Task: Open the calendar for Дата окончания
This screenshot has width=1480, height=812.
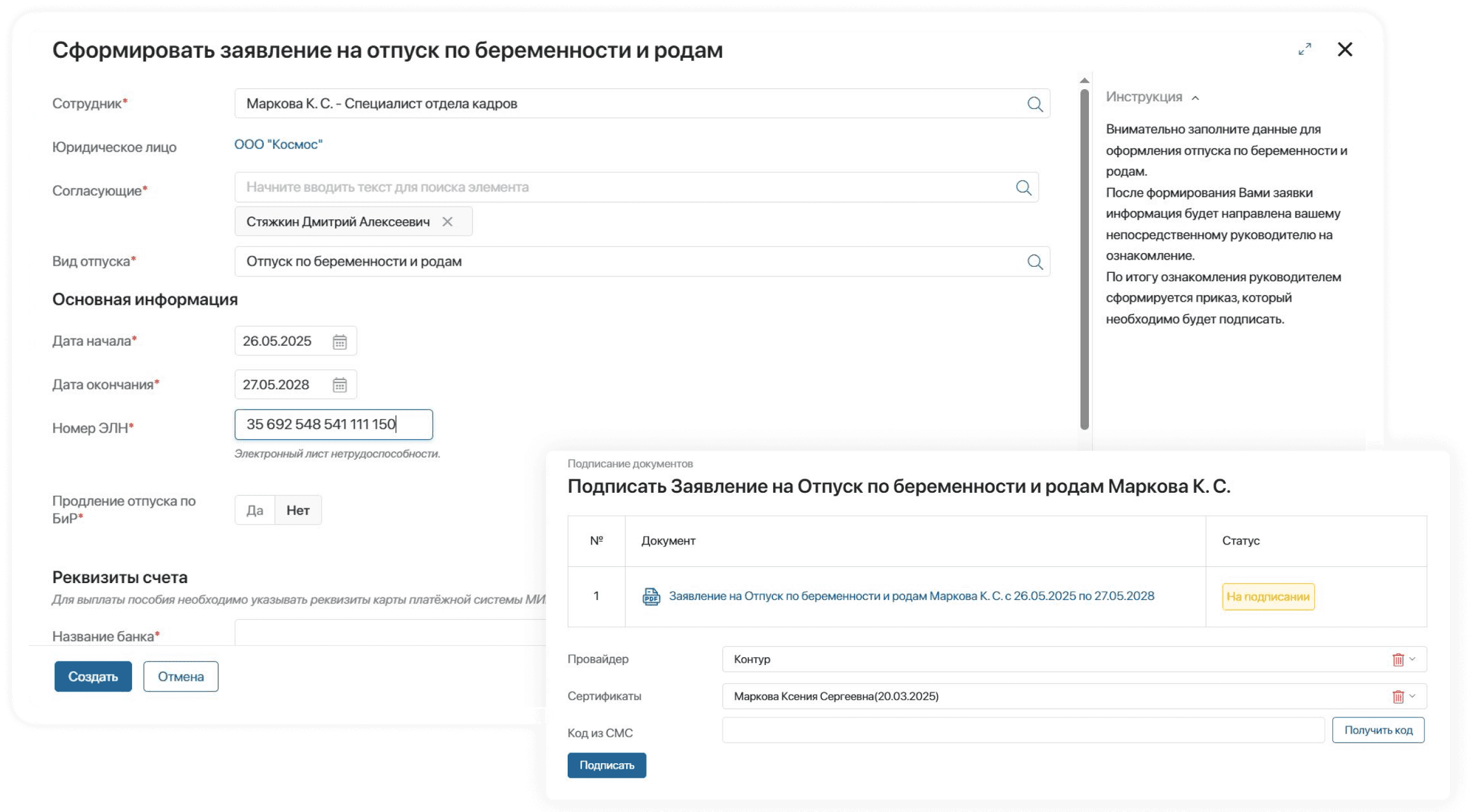Action: [339, 385]
